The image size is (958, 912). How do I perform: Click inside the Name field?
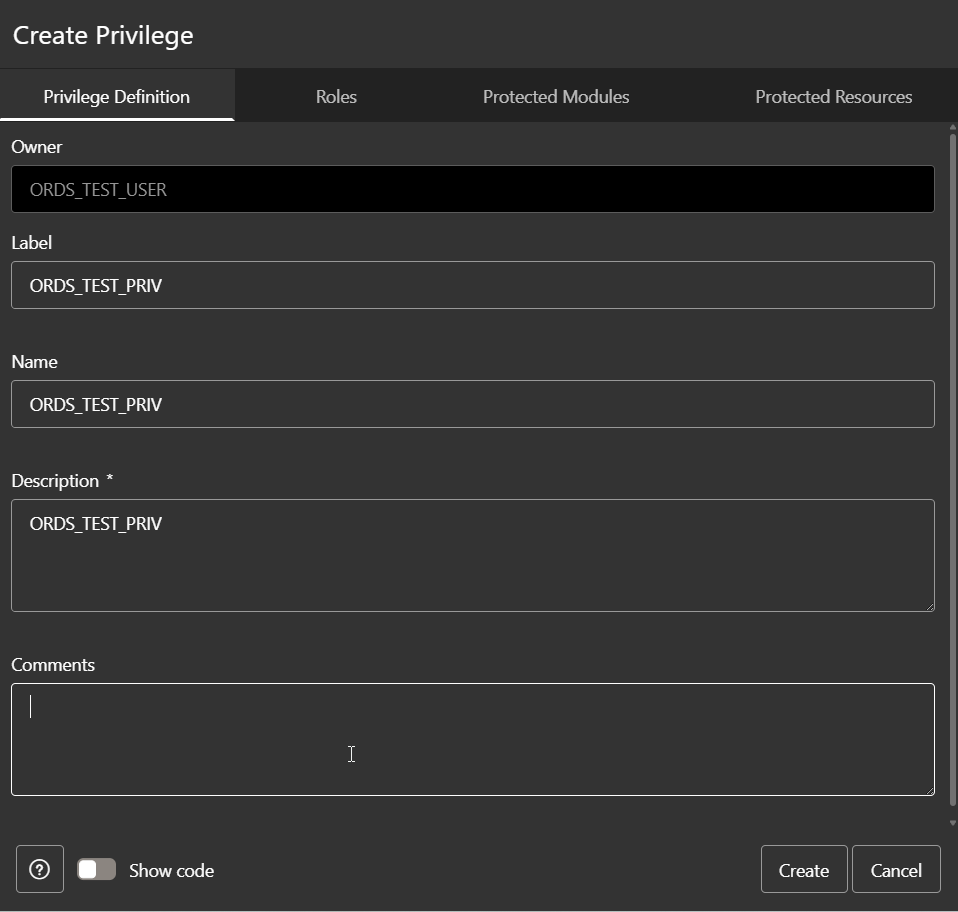coord(472,404)
